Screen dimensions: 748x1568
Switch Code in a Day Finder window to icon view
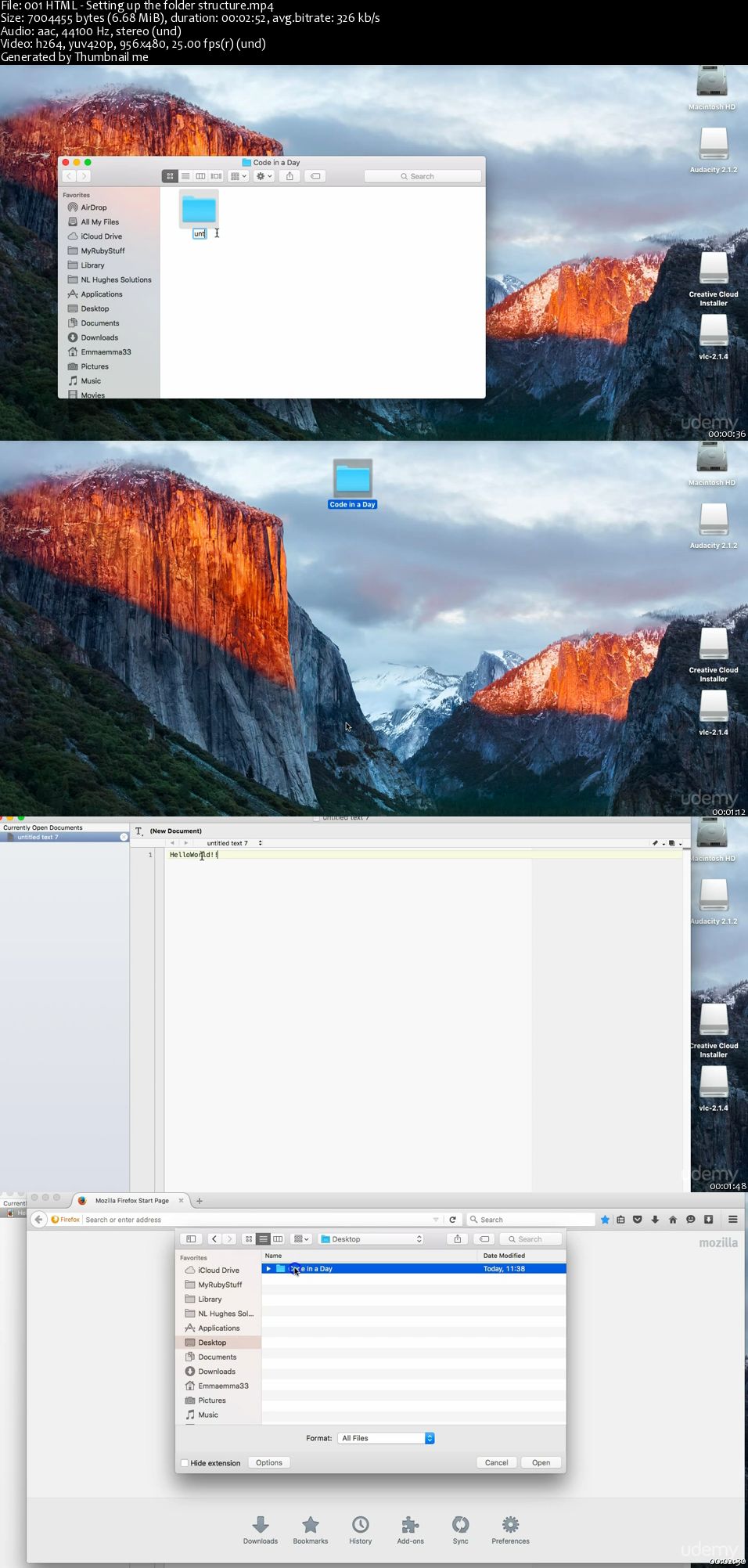170,176
